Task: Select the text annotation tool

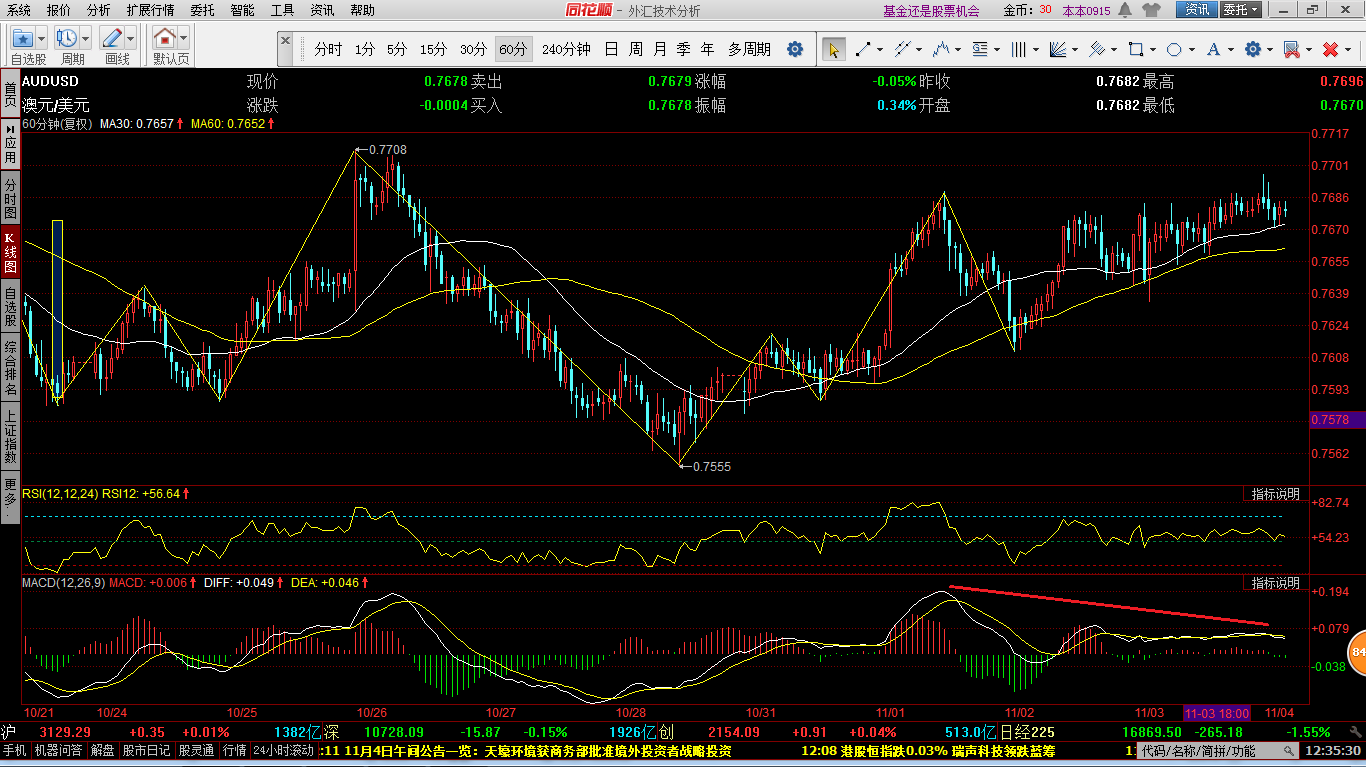Action: pos(1213,49)
